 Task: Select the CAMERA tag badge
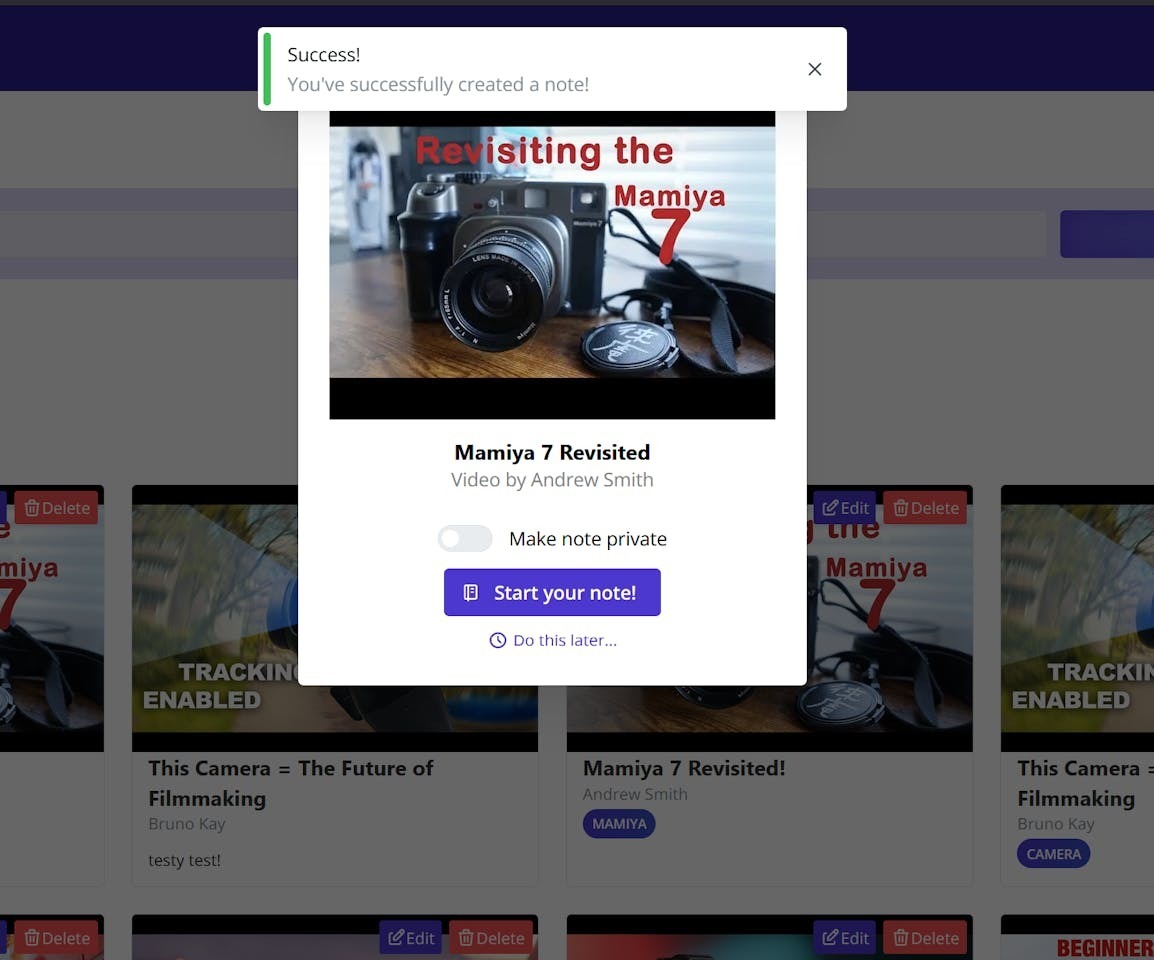point(1053,854)
